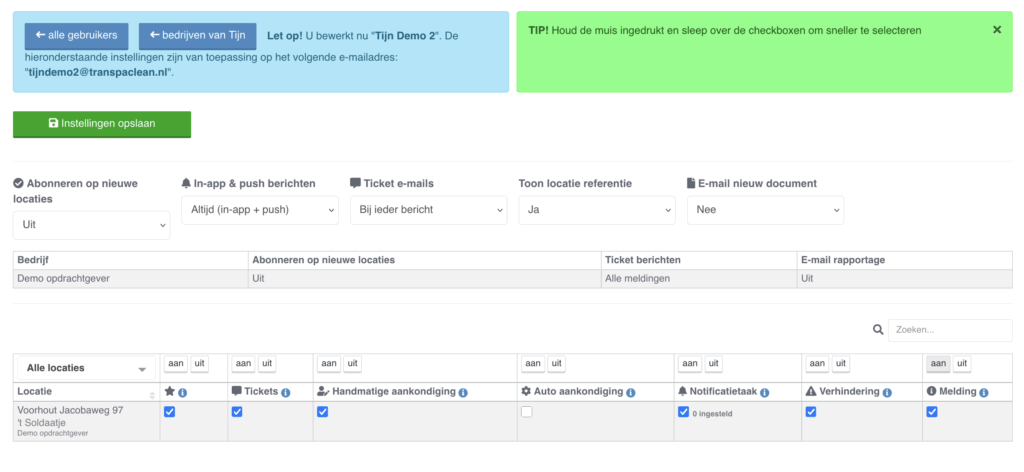Click 'uit' toggle above Melding column
Viewport: 1024px width, 472px height.
961,364
